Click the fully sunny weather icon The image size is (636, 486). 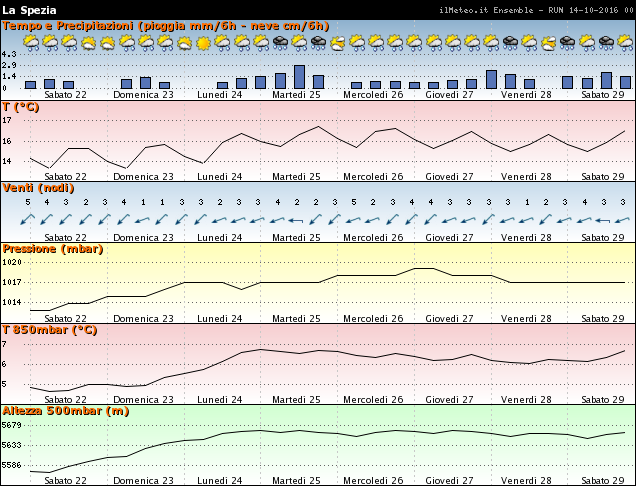204,43
